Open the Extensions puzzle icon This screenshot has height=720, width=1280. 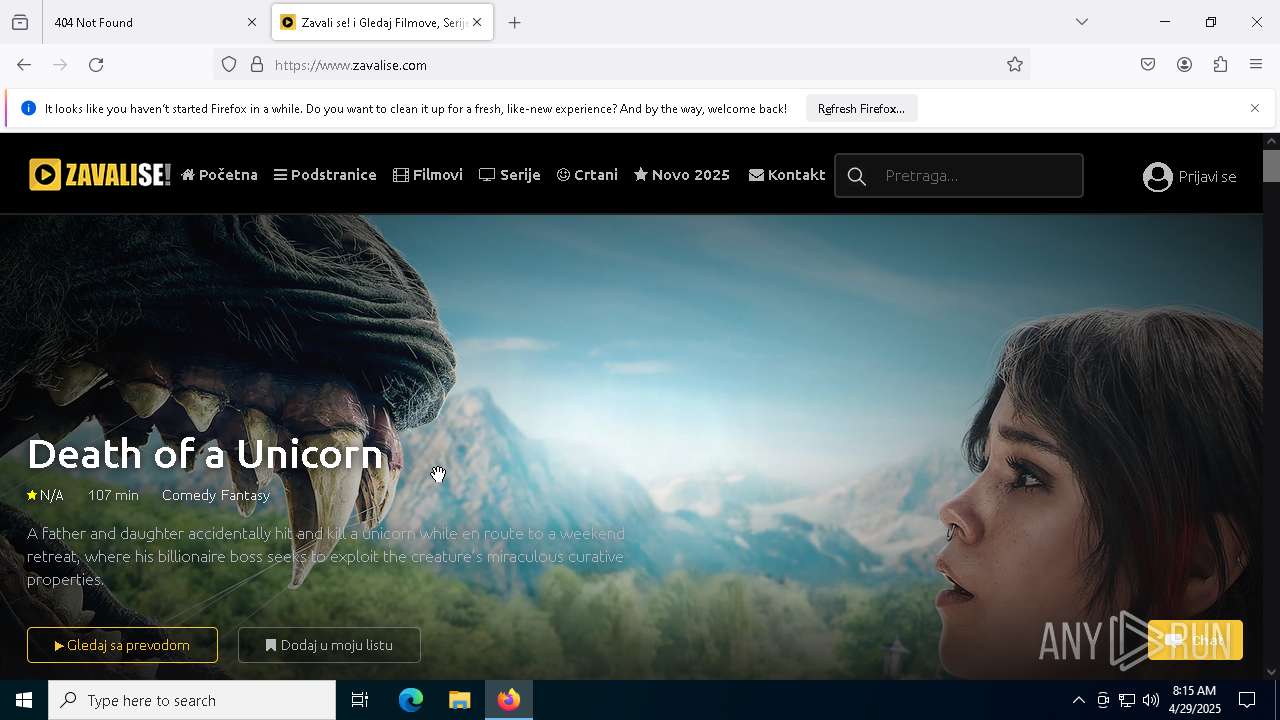tap(1220, 65)
